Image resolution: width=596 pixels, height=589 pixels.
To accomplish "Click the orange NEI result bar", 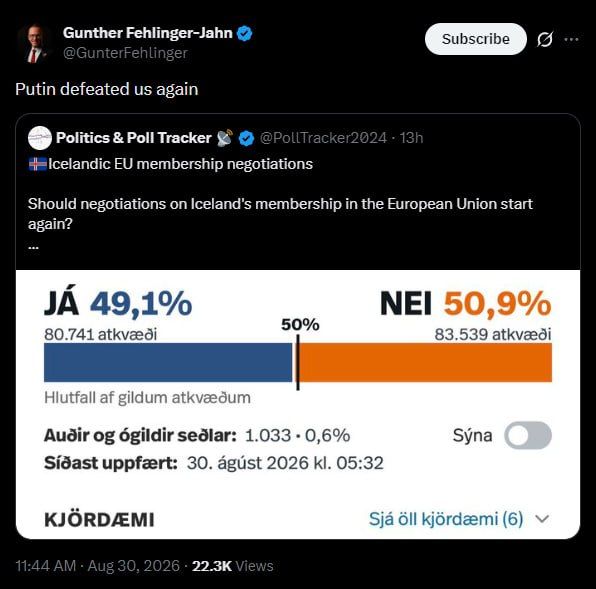I will click(426, 363).
